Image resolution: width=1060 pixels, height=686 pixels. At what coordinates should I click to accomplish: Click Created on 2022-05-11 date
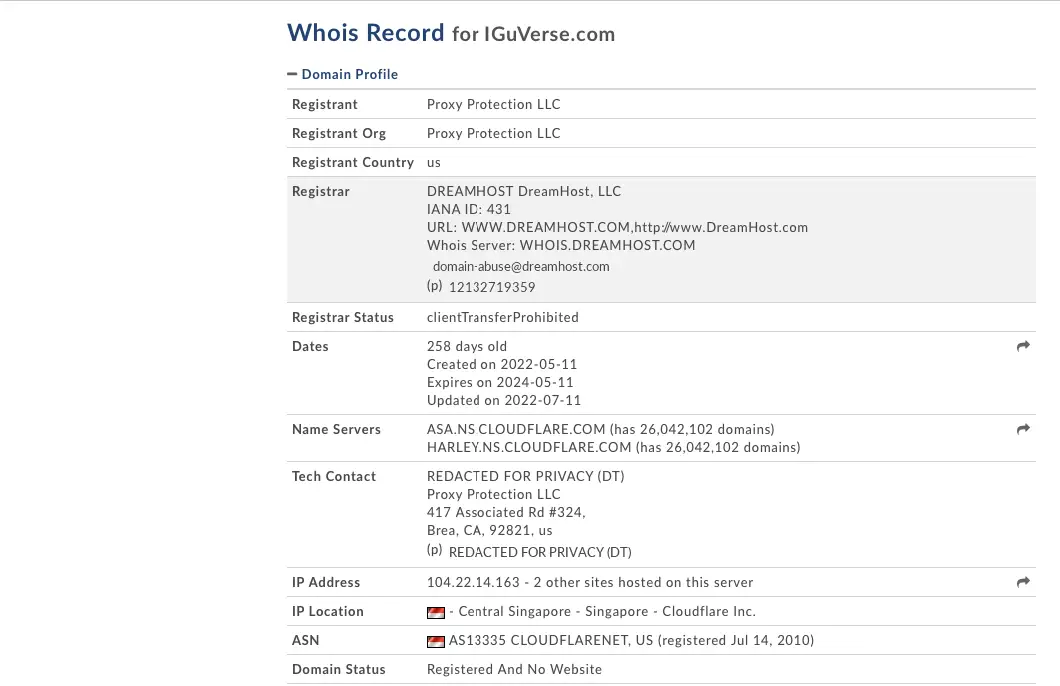pyautogui.click(x=502, y=364)
